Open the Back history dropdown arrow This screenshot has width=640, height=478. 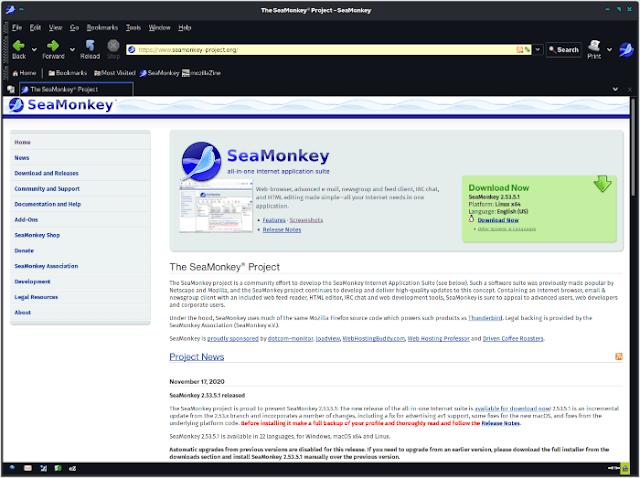[x=34, y=50]
